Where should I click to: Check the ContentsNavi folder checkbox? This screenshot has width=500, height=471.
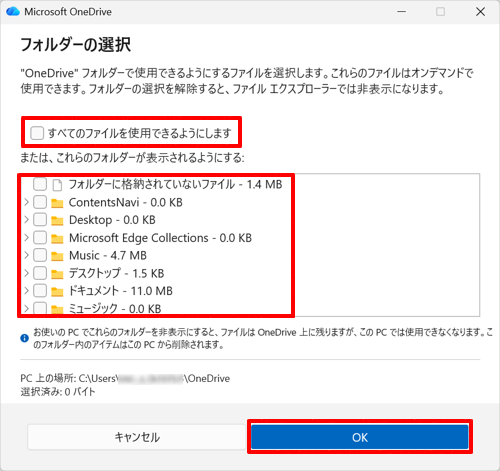pyautogui.click(x=40, y=202)
